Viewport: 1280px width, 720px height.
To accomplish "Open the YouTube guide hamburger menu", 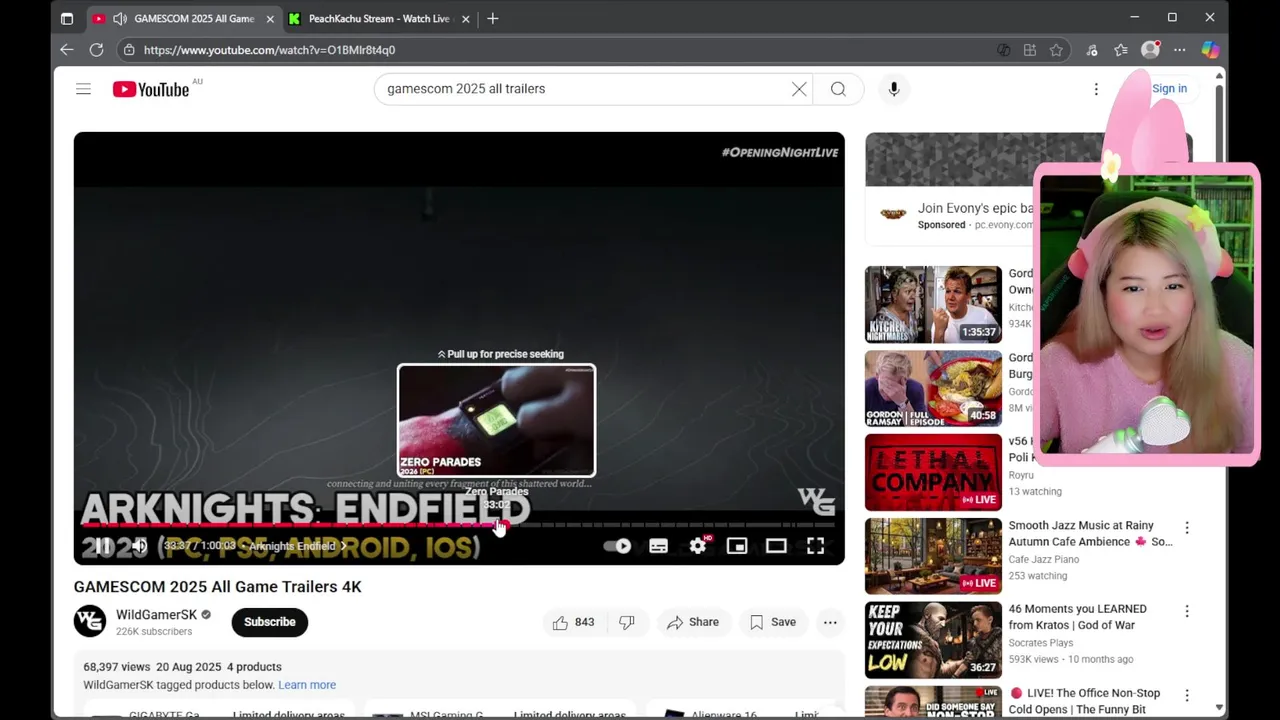I will 83,89.
